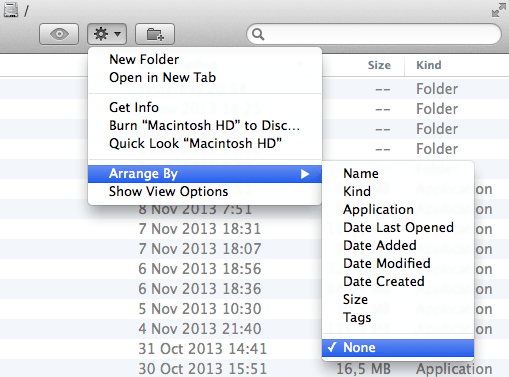Choose Quick Look "Macintosh HD"
This screenshot has width=509, height=377.
(x=205, y=144)
